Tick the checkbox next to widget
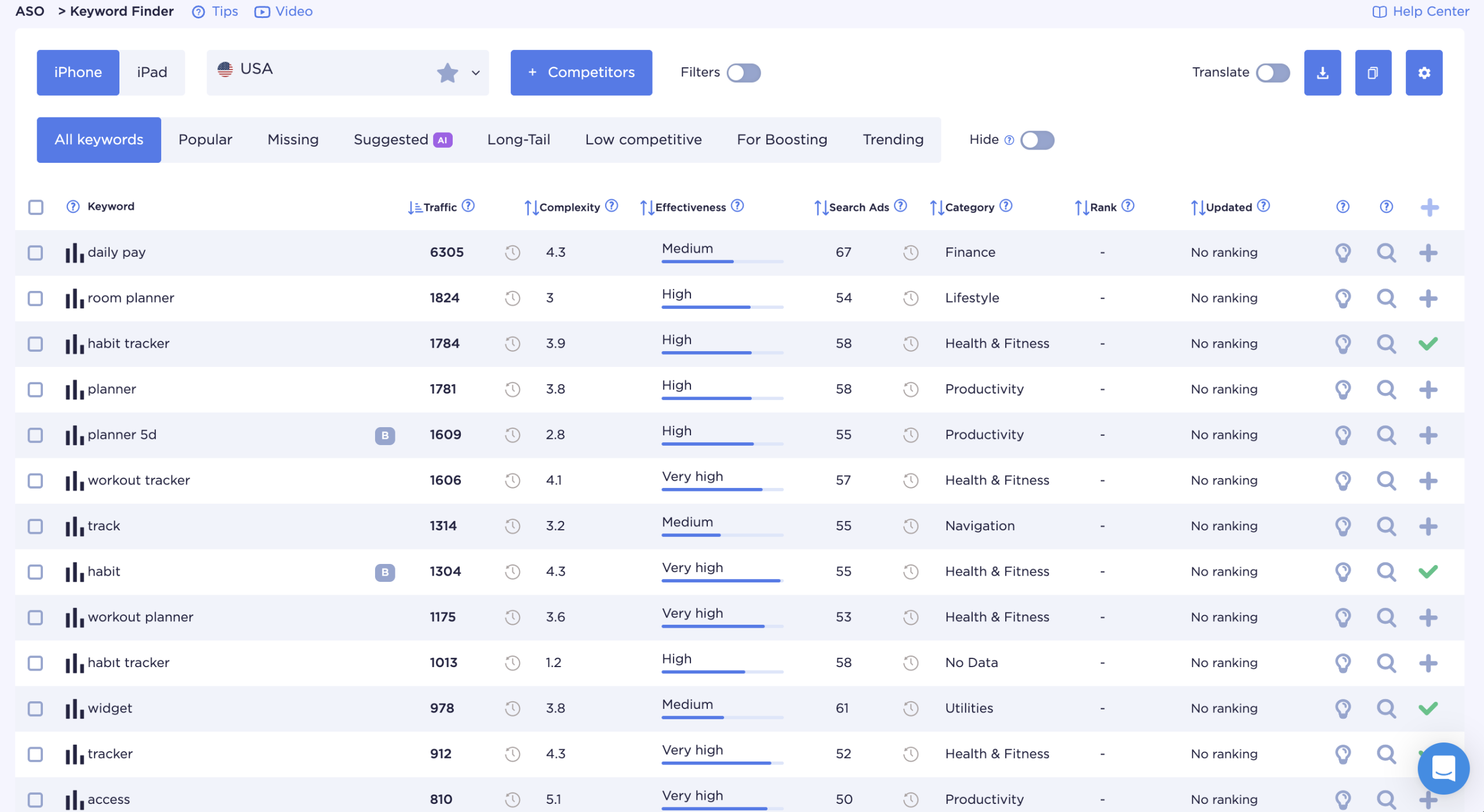Image resolution: width=1484 pixels, height=812 pixels. click(x=36, y=708)
